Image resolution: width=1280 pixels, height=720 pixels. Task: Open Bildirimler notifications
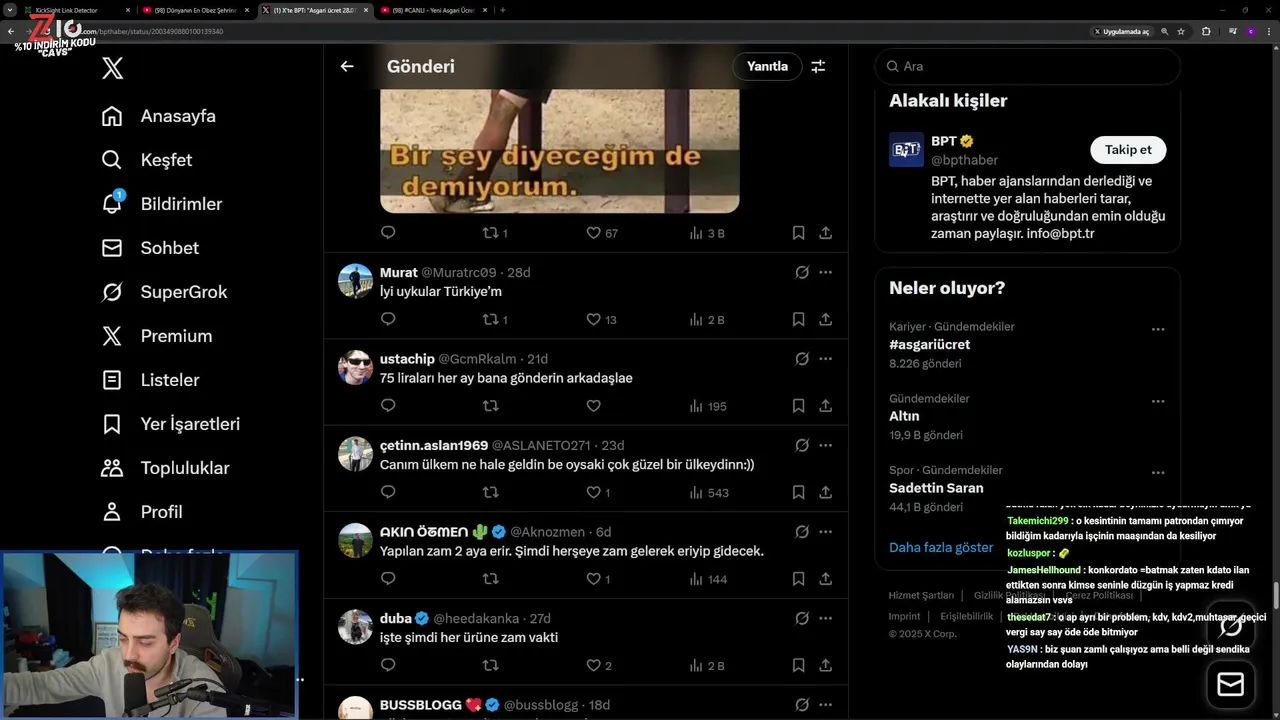(x=162, y=204)
